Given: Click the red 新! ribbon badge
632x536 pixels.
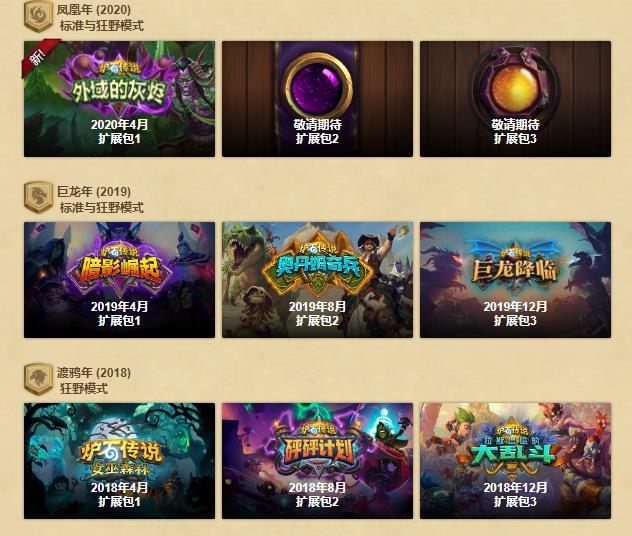Looking at the screenshot, I should click(x=40, y=56).
